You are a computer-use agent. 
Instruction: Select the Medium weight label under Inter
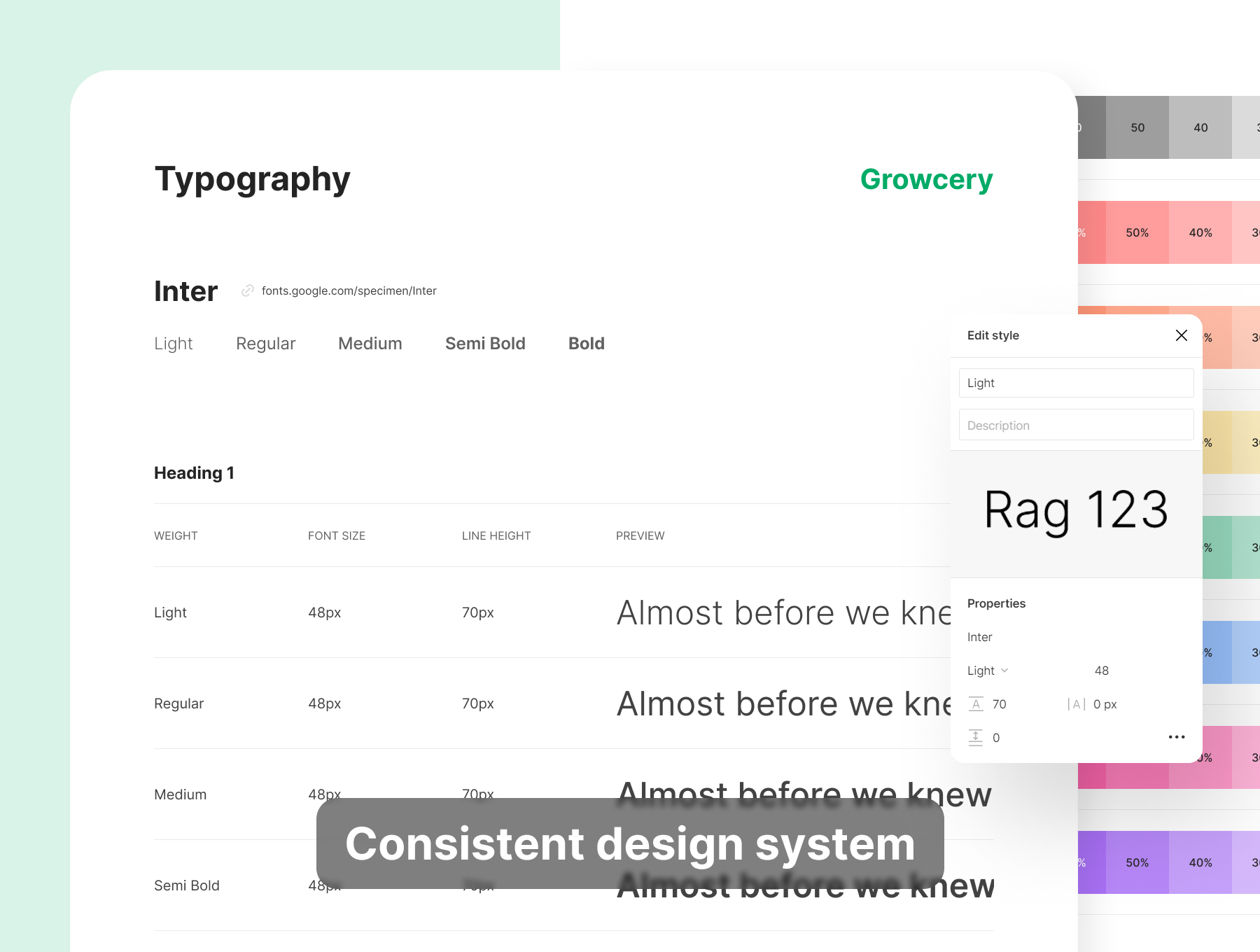[370, 344]
